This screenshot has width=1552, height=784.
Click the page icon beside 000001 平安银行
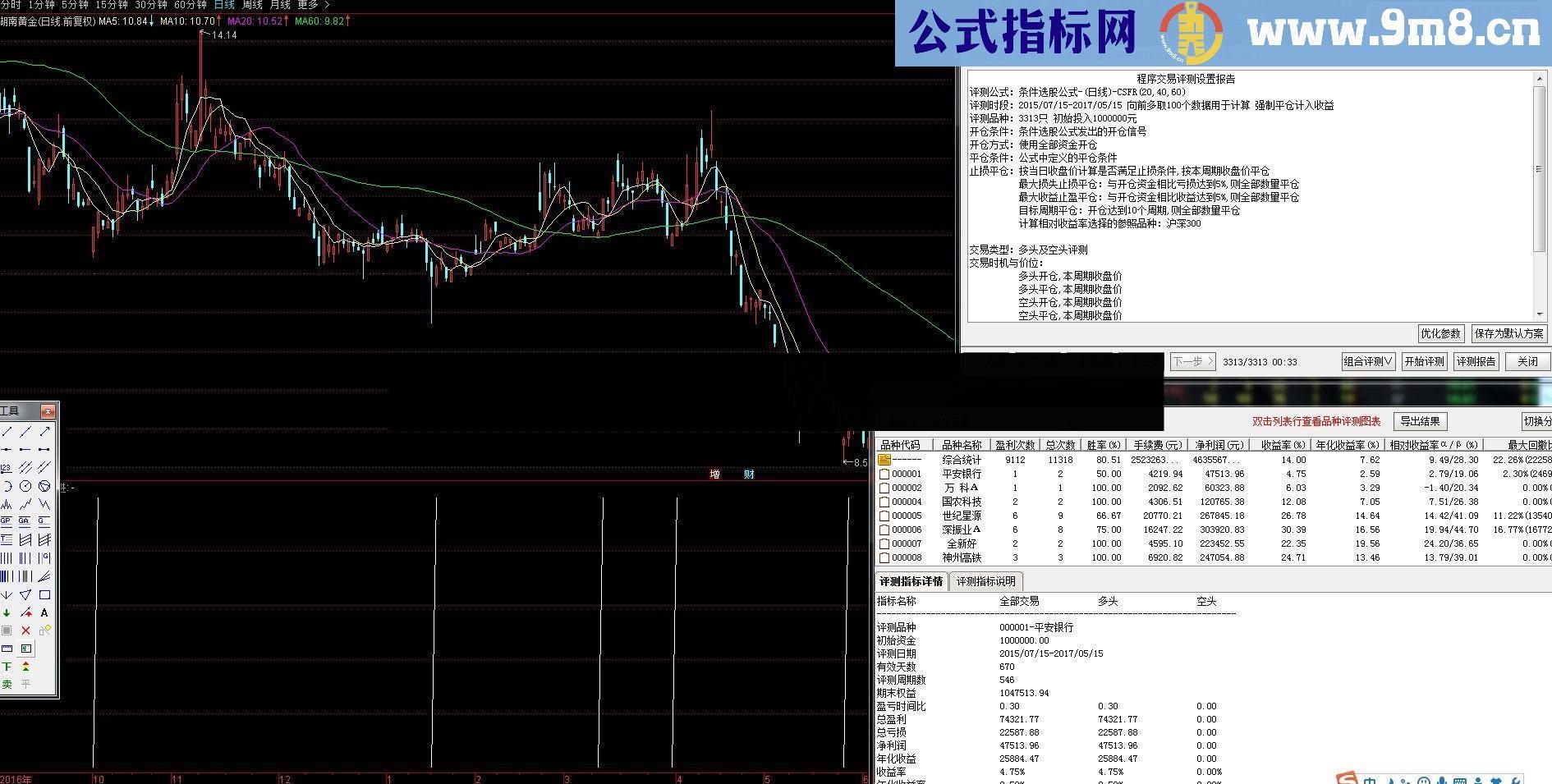coord(884,474)
